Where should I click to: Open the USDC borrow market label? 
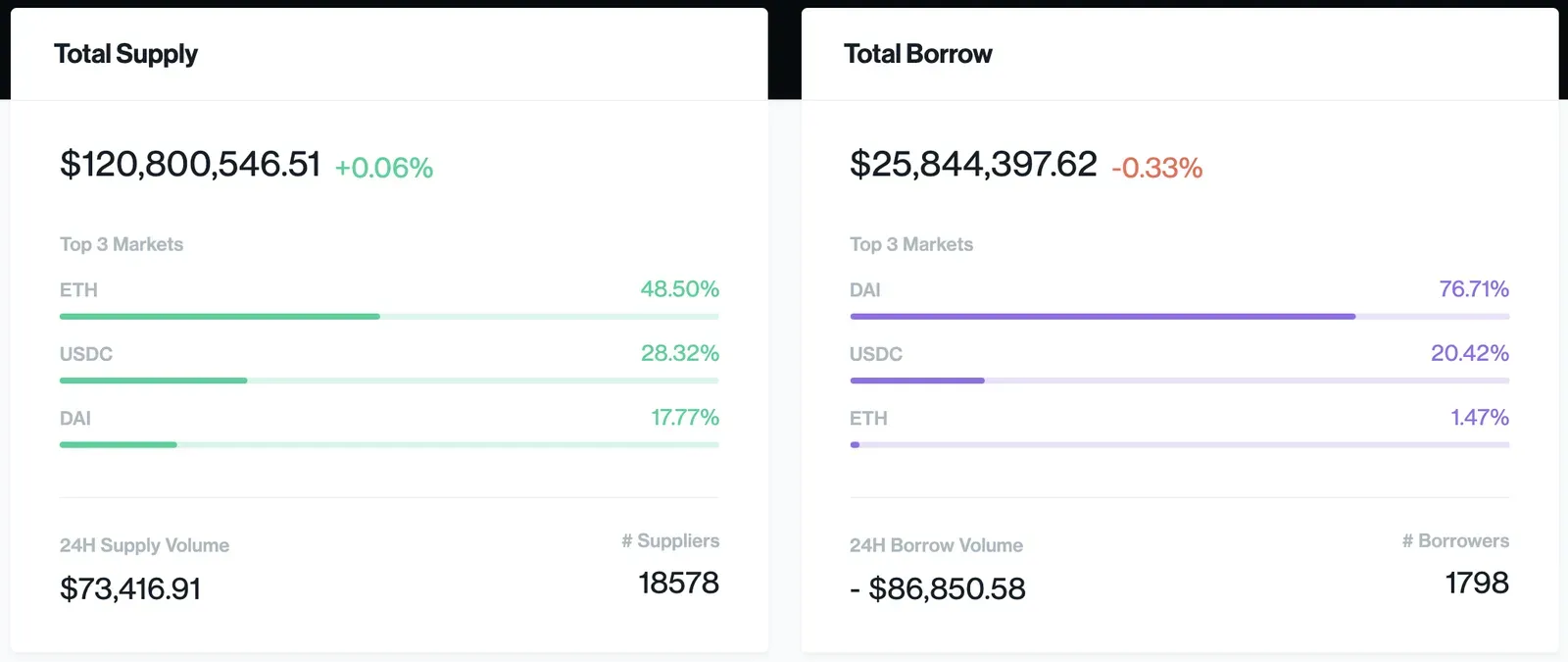point(876,354)
